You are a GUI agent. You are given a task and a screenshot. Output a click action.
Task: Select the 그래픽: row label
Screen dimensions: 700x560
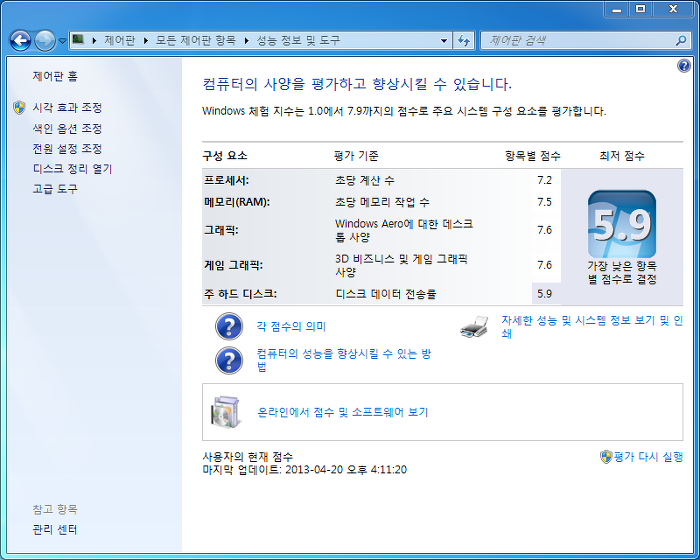tap(221, 230)
